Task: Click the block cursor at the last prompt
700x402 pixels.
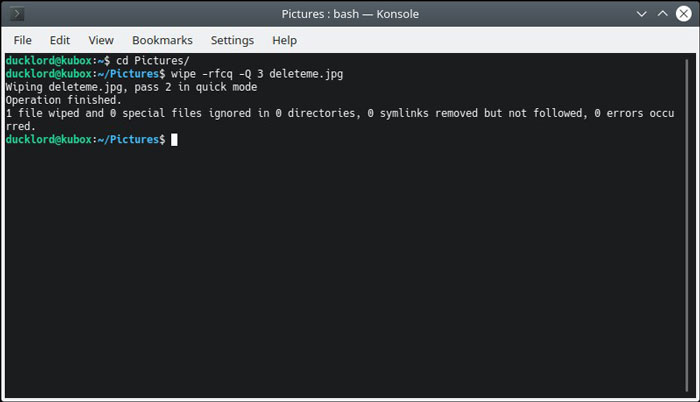Action: coord(174,140)
